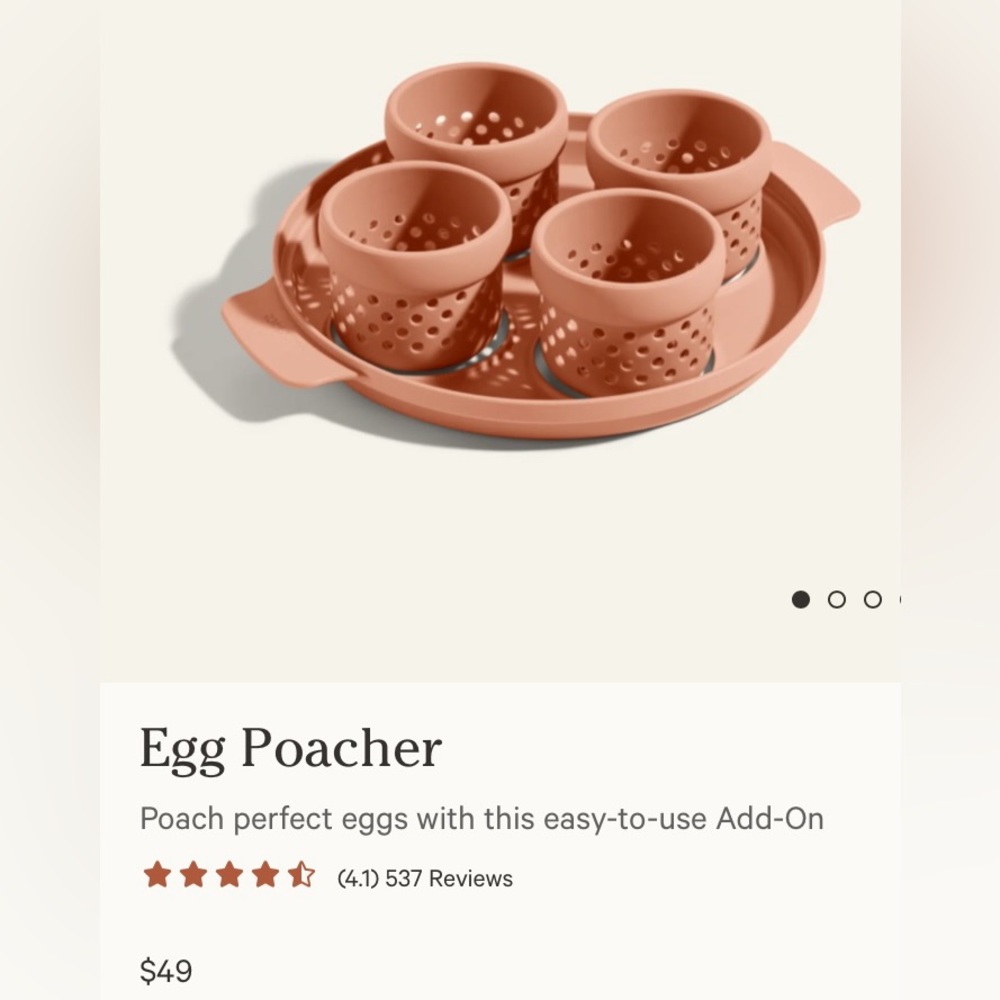The height and width of the screenshot is (1000, 1000).
Task: Click the Egg Poacher product title
Action: (x=292, y=748)
